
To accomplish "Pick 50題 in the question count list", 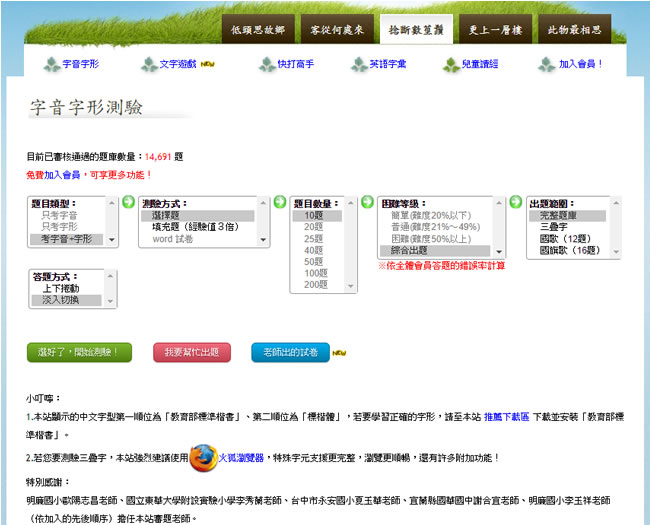I will pos(314,261).
